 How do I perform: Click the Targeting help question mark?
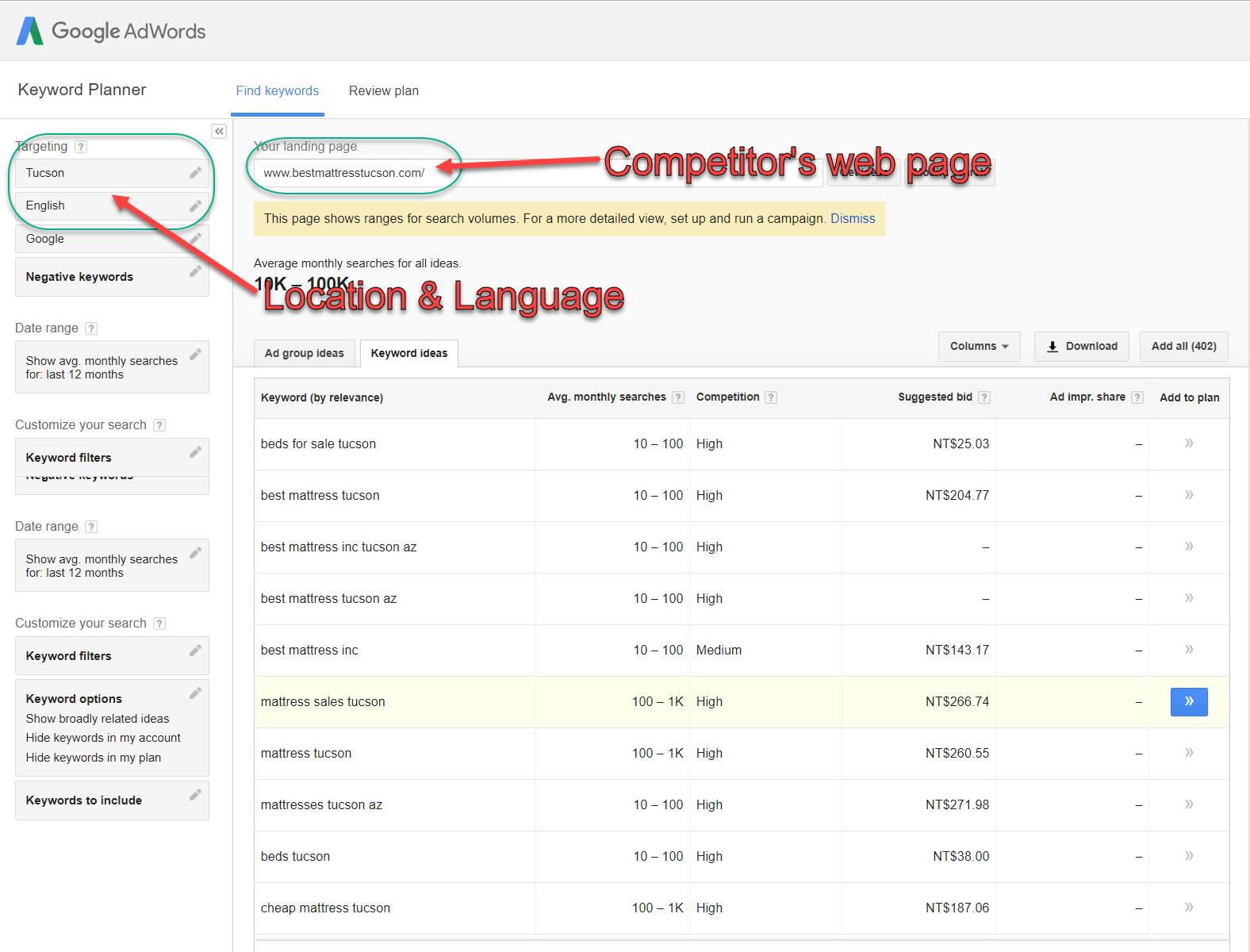[x=81, y=147]
